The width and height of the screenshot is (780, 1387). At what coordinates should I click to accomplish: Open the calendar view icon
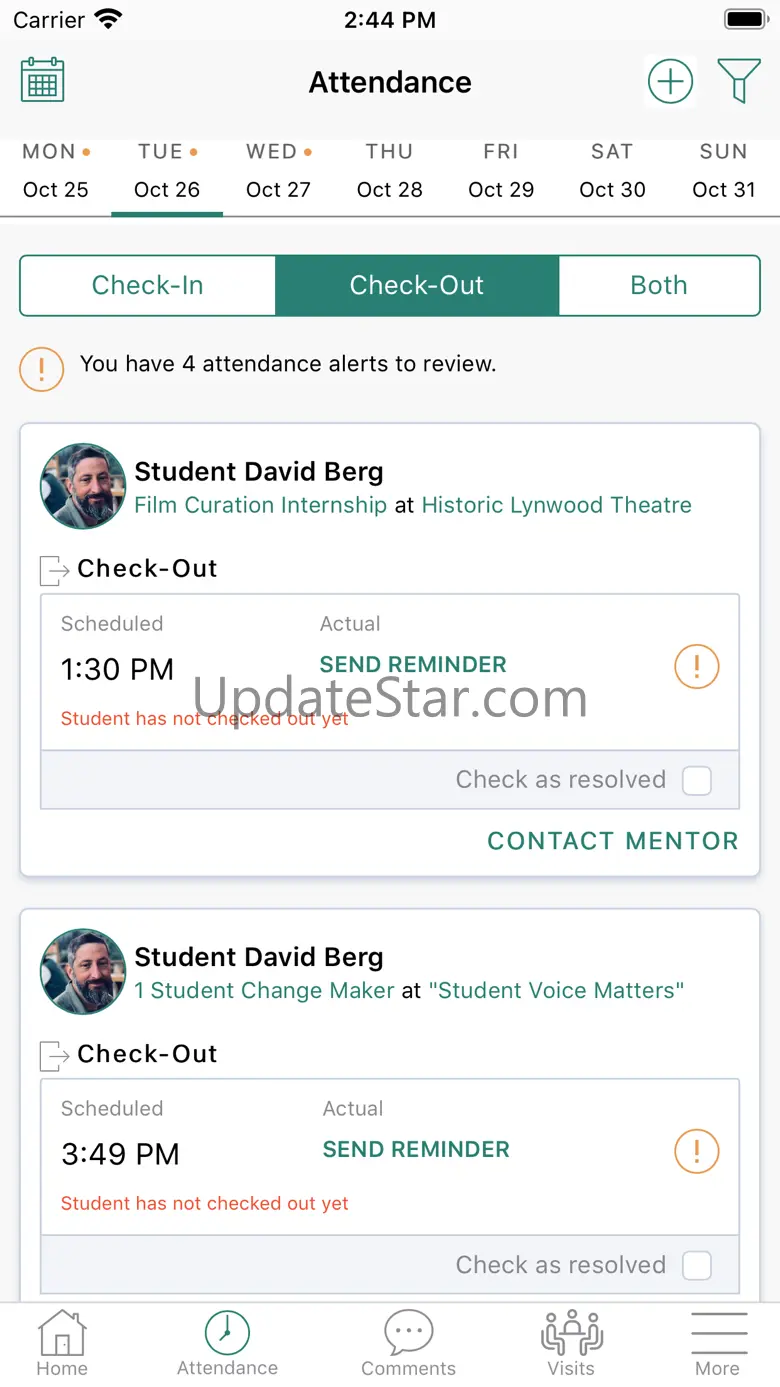[43, 80]
